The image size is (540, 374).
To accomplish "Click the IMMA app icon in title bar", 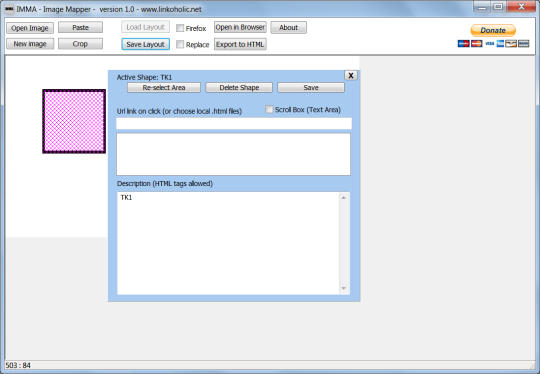I will point(9,9).
